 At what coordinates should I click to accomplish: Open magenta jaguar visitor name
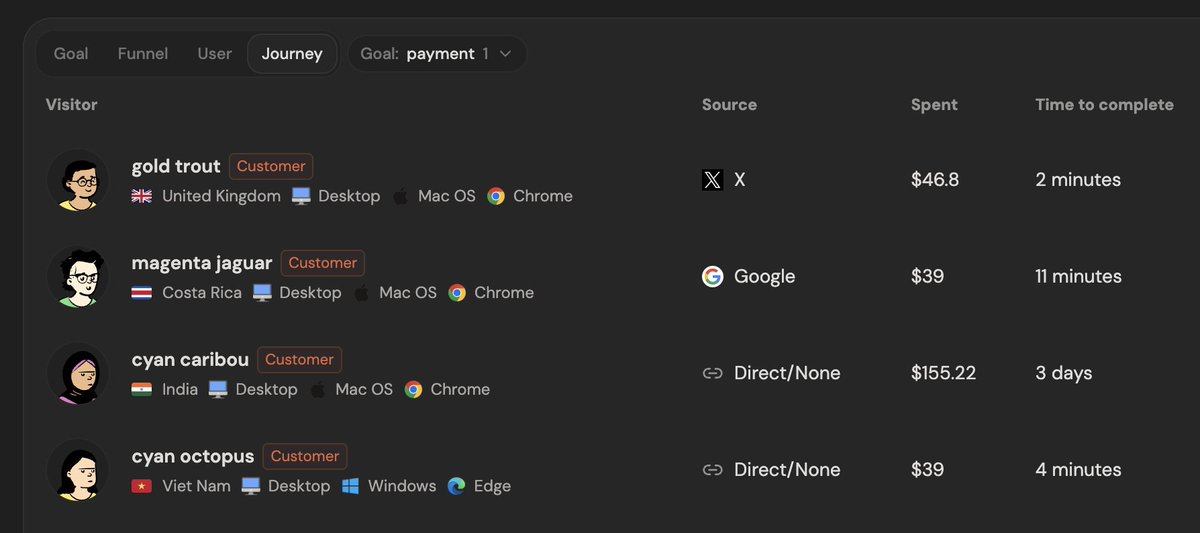click(x=202, y=263)
